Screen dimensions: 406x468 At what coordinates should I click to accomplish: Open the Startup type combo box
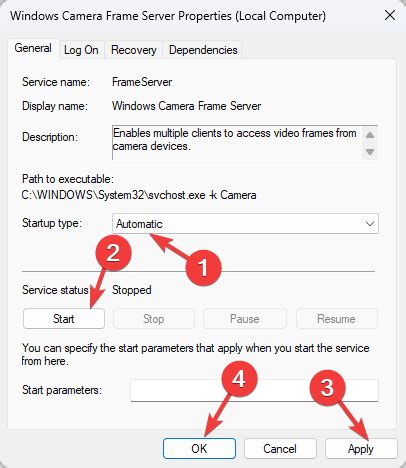click(x=245, y=223)
